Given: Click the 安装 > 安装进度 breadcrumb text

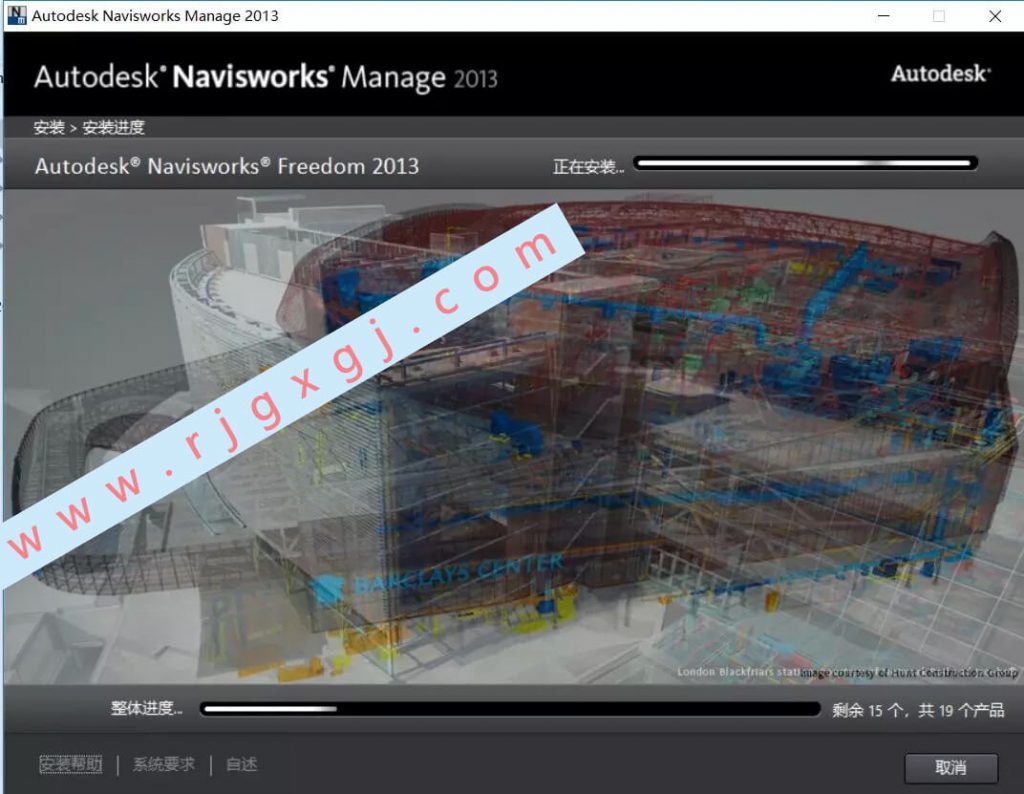Looking at the screenshot, I should [89, 127].
